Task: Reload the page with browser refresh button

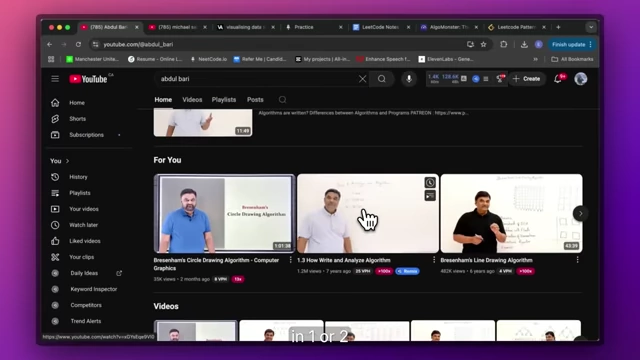Action: pos(78,44)
